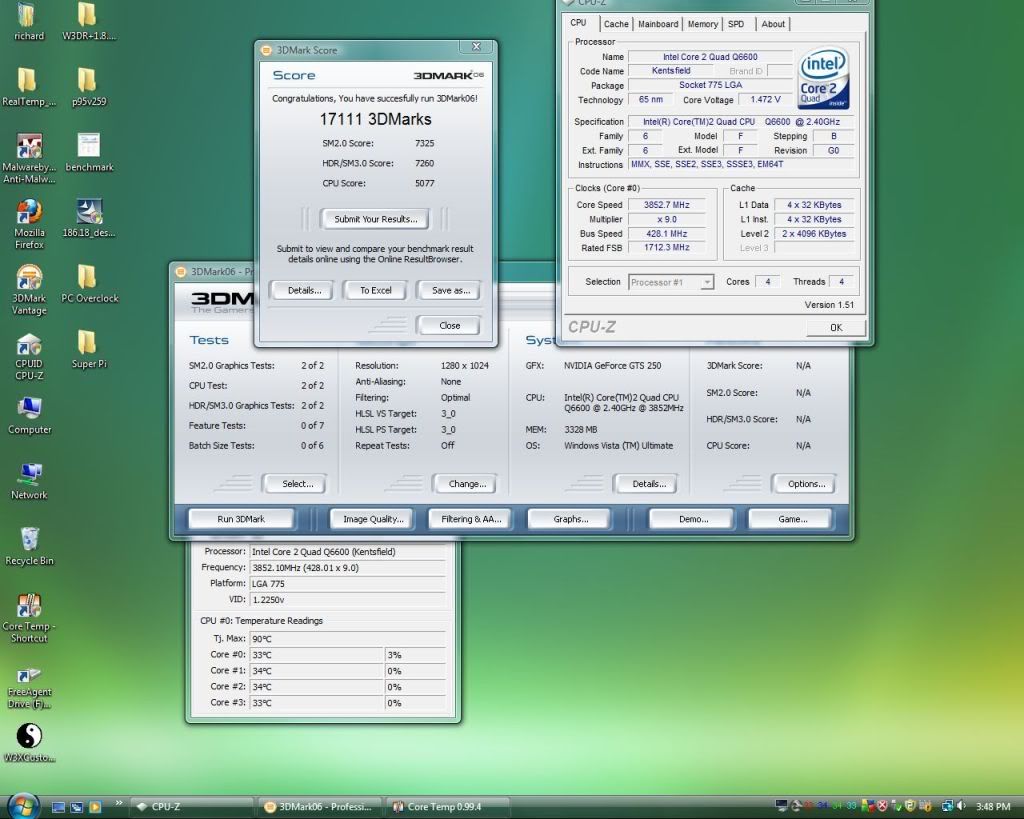Click the CPU-Z Name field Intel Core 2 Quad Q6600

tap(710, 57)
